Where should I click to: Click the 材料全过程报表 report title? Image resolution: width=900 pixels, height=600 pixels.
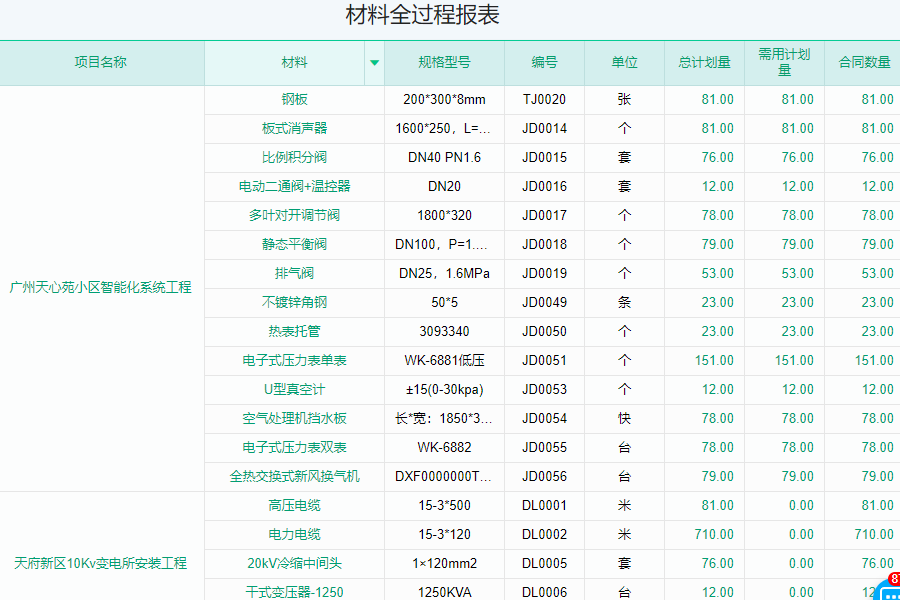pos(422,16)
